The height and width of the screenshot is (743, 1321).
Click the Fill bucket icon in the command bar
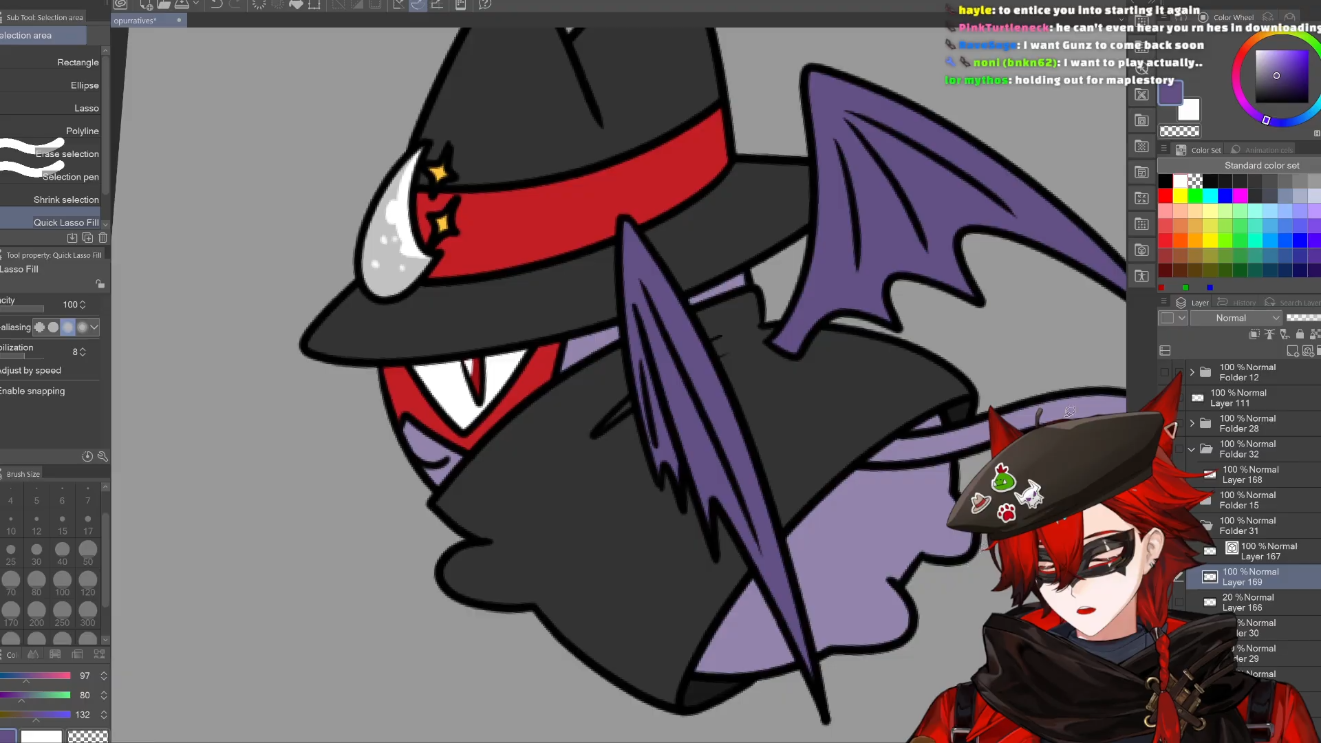(x=296, y=5)
